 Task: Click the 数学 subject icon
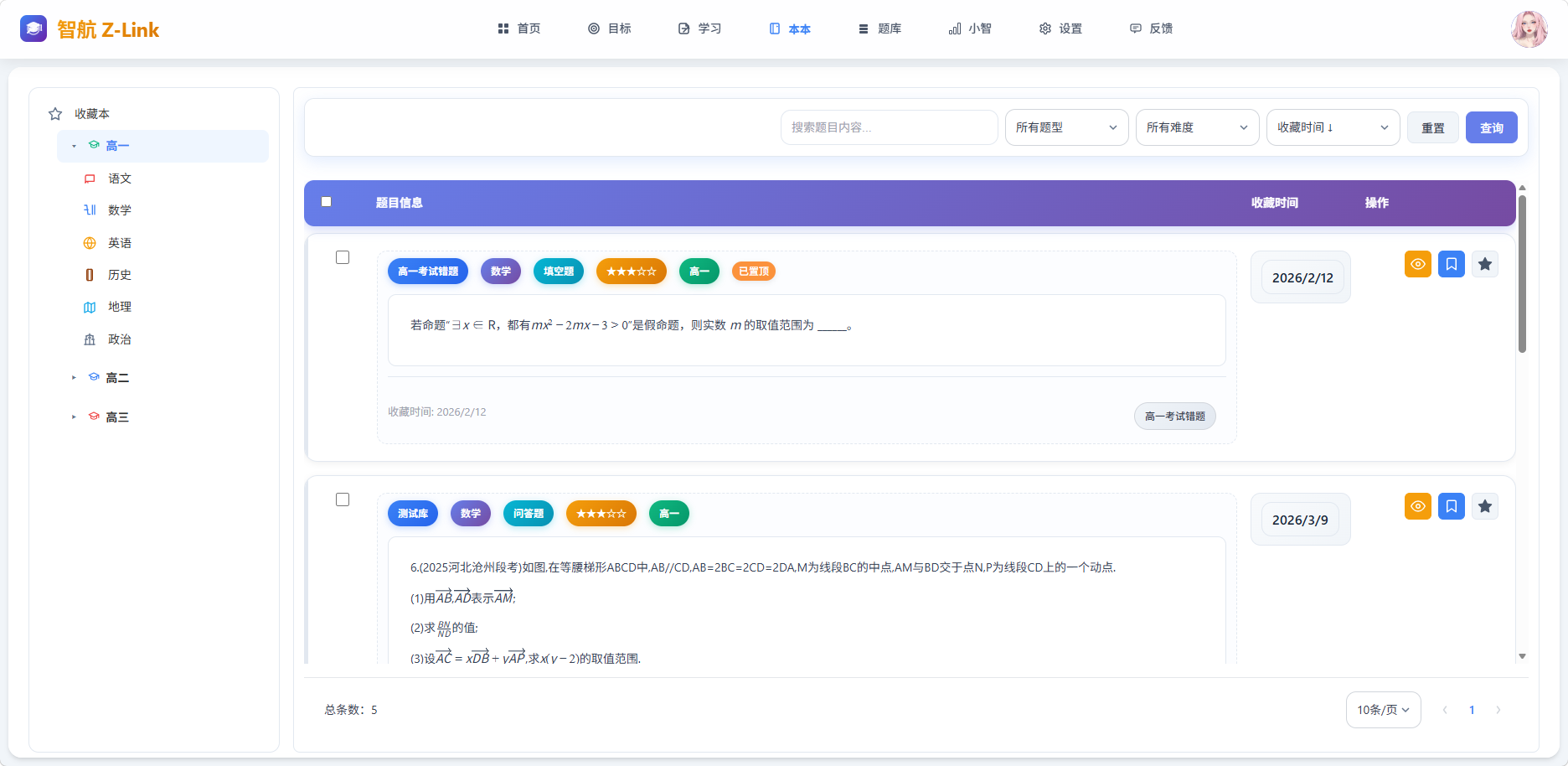pos(90,210)
